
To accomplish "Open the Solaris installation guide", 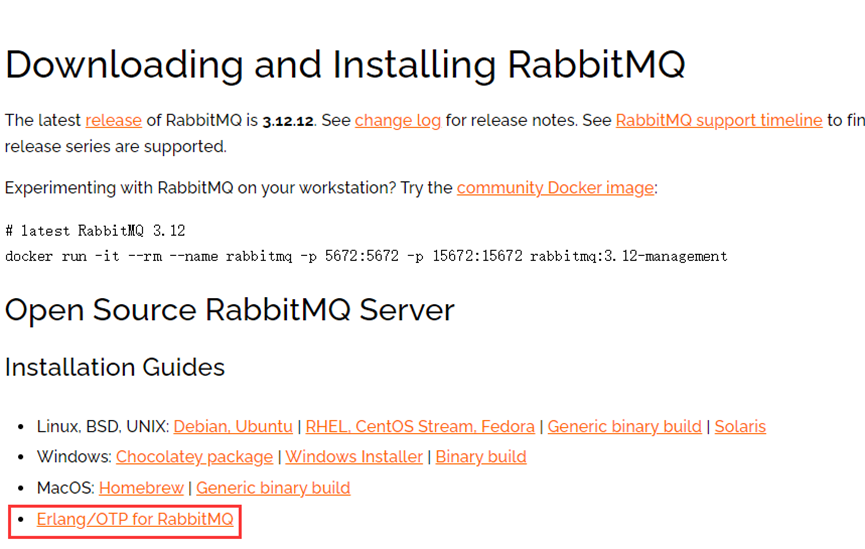I will [x=740, y=427].
